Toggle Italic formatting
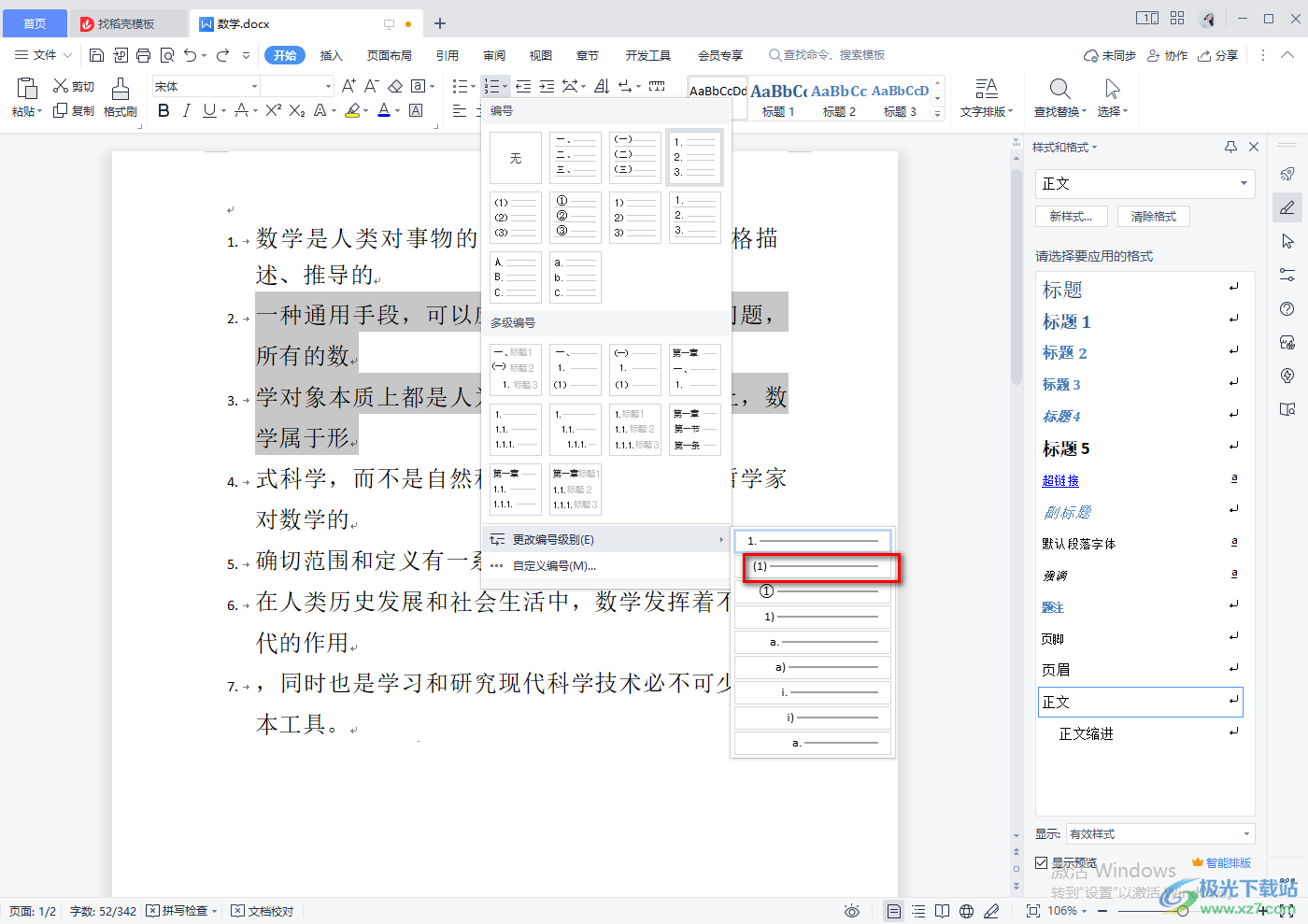Image resolution: width=1308 pixels, height=924 pixels. [x=186, y=110]
